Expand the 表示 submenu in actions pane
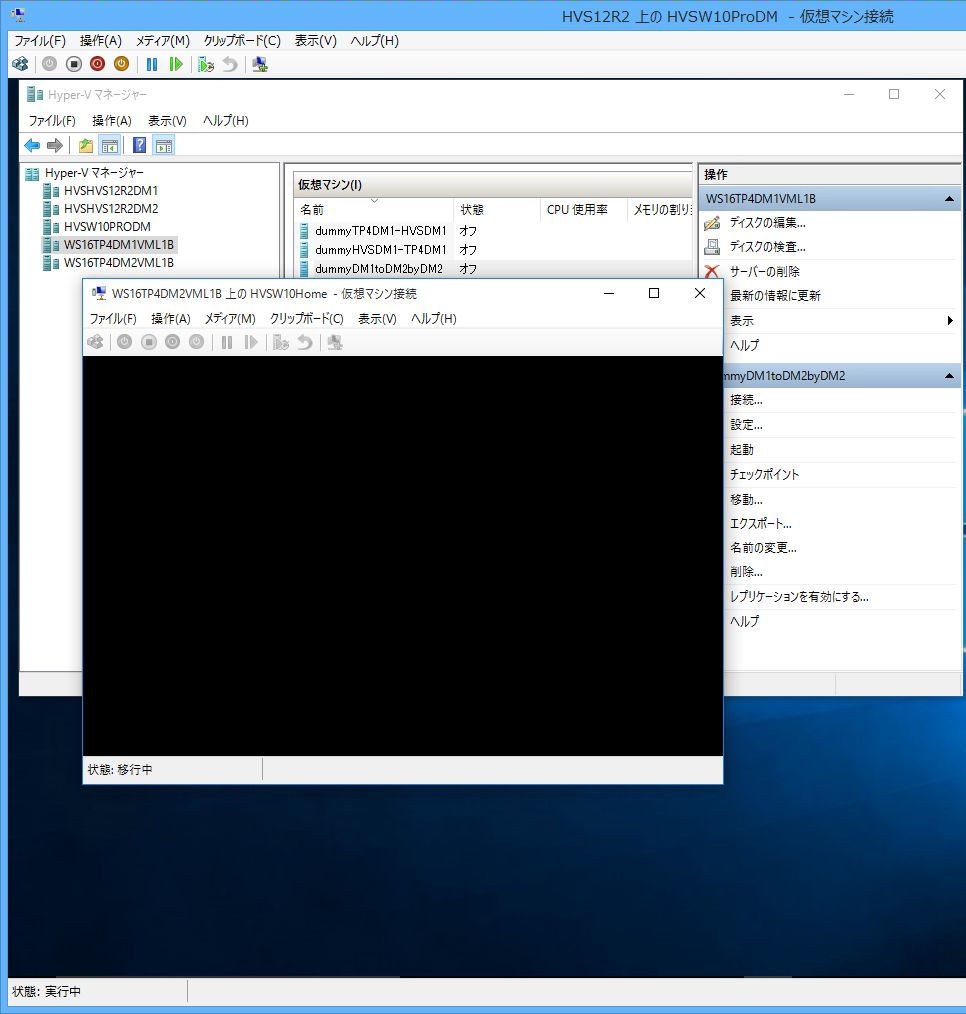 (x=949, y=321)
